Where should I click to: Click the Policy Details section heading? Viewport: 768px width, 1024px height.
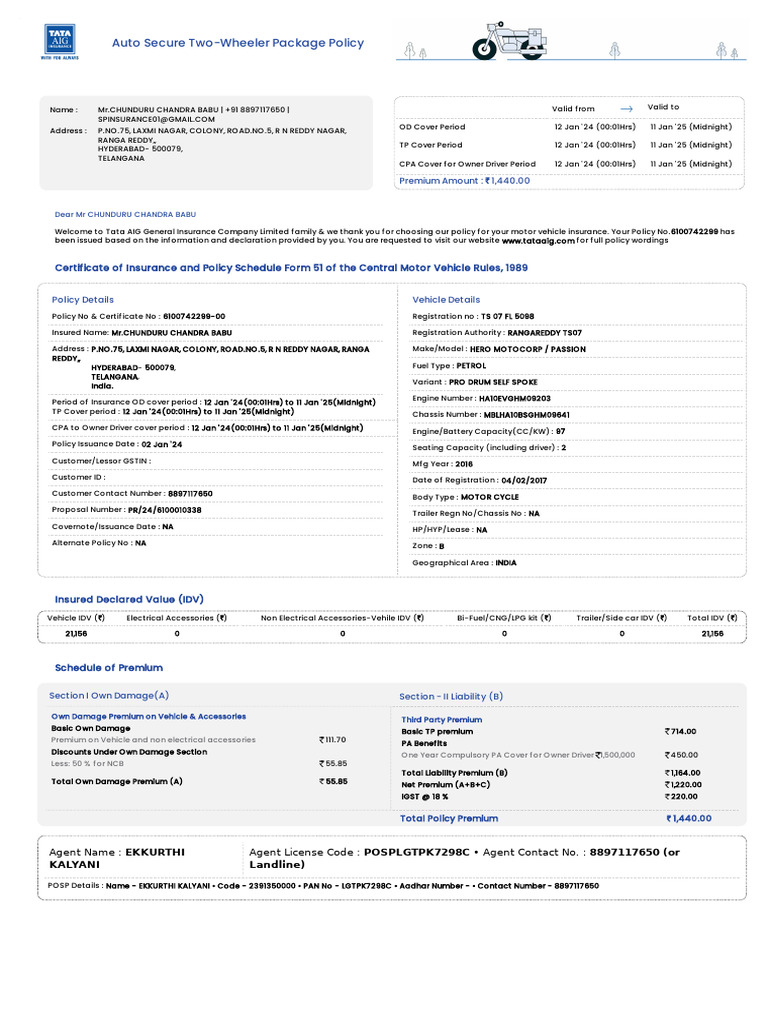83,300
